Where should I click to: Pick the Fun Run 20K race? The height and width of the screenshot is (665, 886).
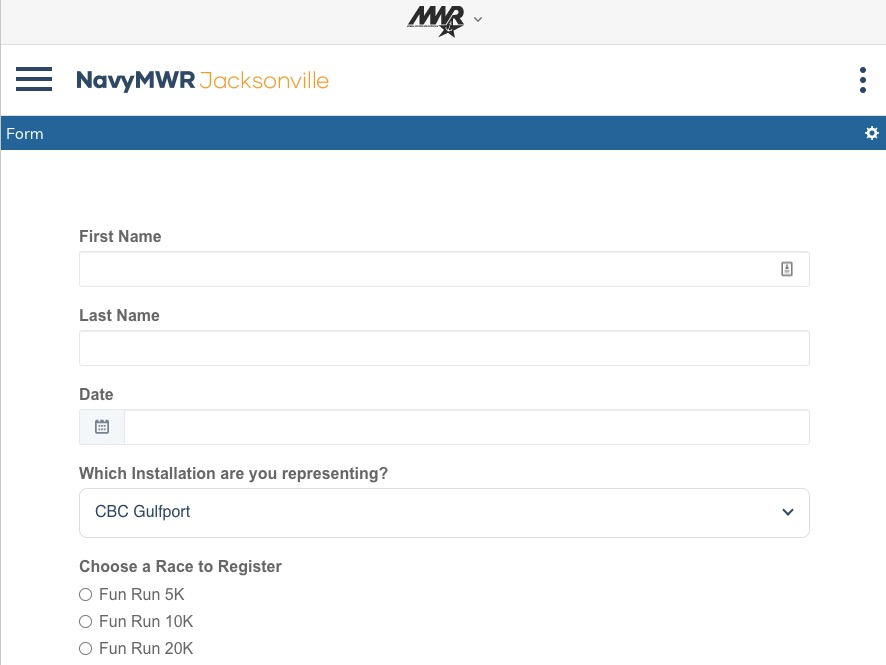(86, 649)
